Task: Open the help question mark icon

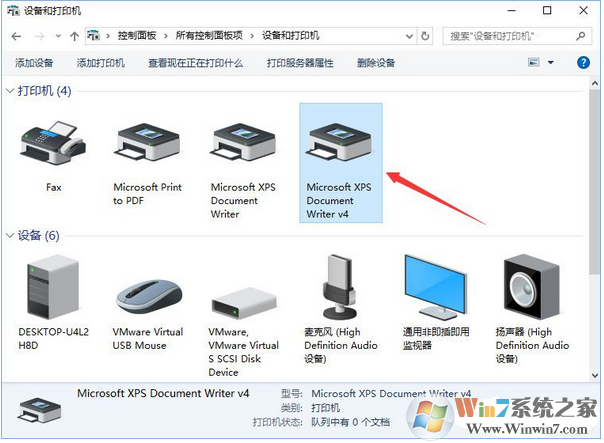Action: pyautogui.click(x=584, y=62)
